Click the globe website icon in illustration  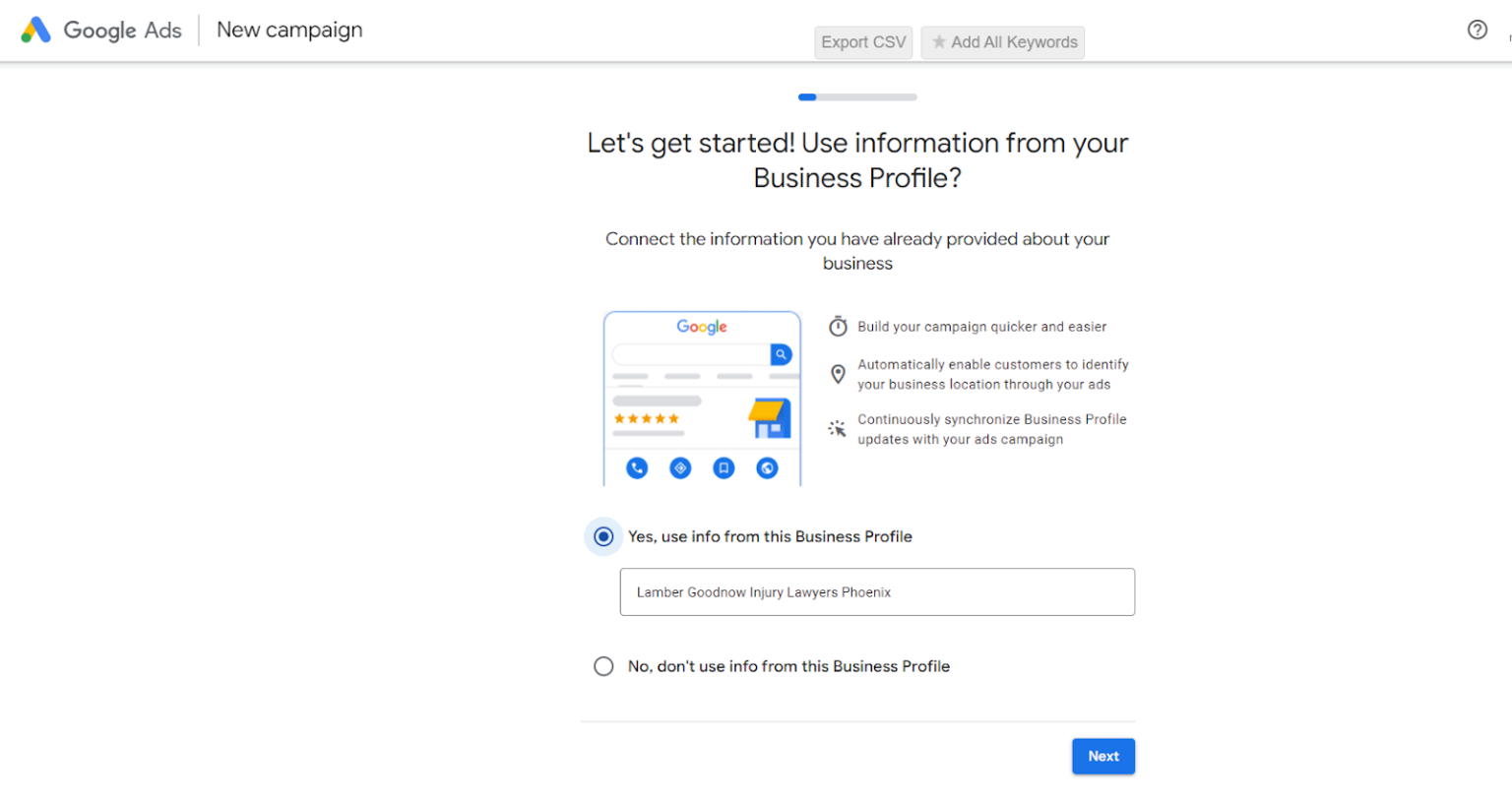[x=767, y=468]
